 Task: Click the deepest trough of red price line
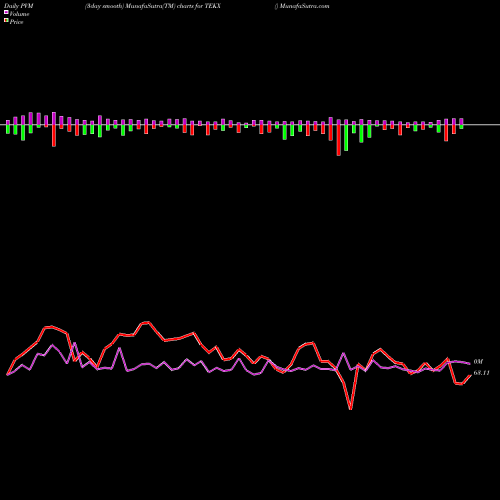tap(351, 408)
